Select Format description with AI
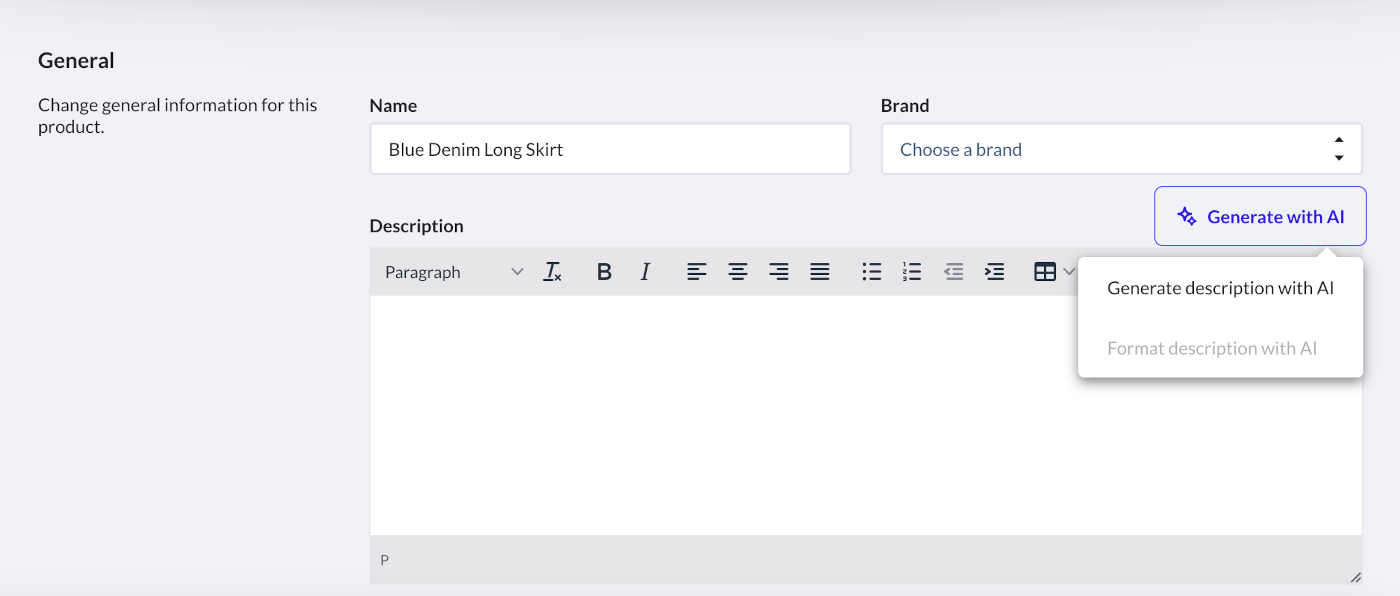The image size is (1400, 596). click(x=1212, y=348)
